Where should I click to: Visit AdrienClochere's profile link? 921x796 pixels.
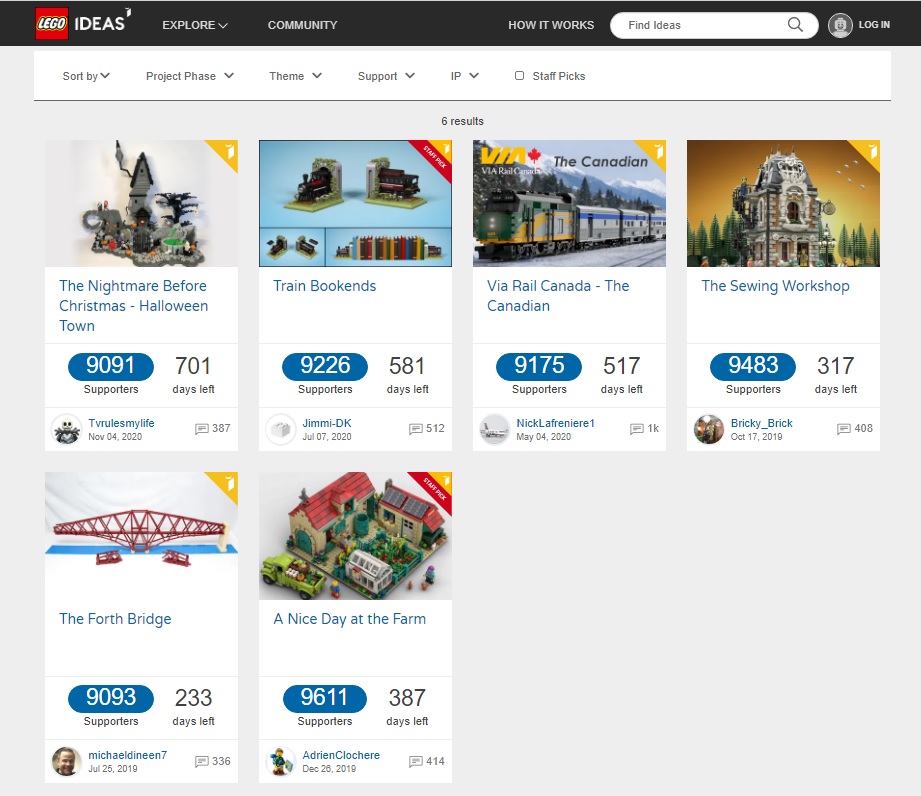(341, 755)
